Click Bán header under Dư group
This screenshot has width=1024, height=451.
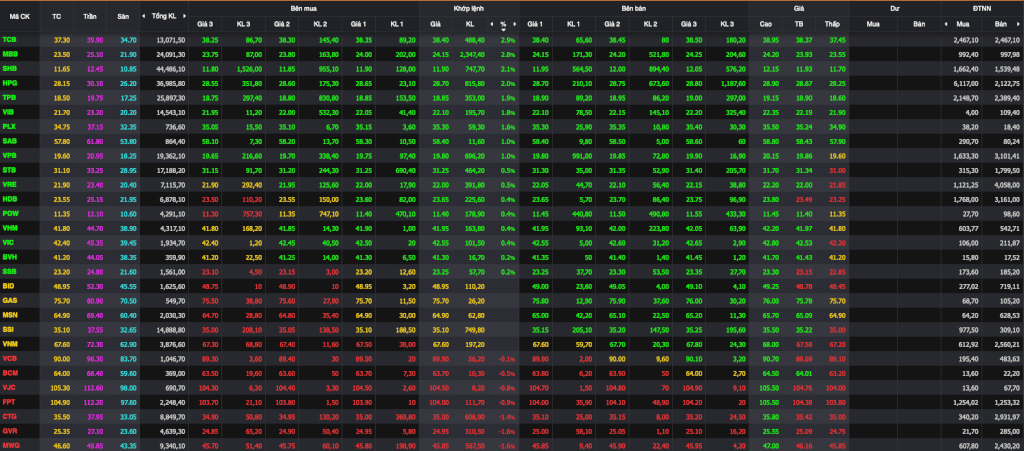click(x=918, y=24)
